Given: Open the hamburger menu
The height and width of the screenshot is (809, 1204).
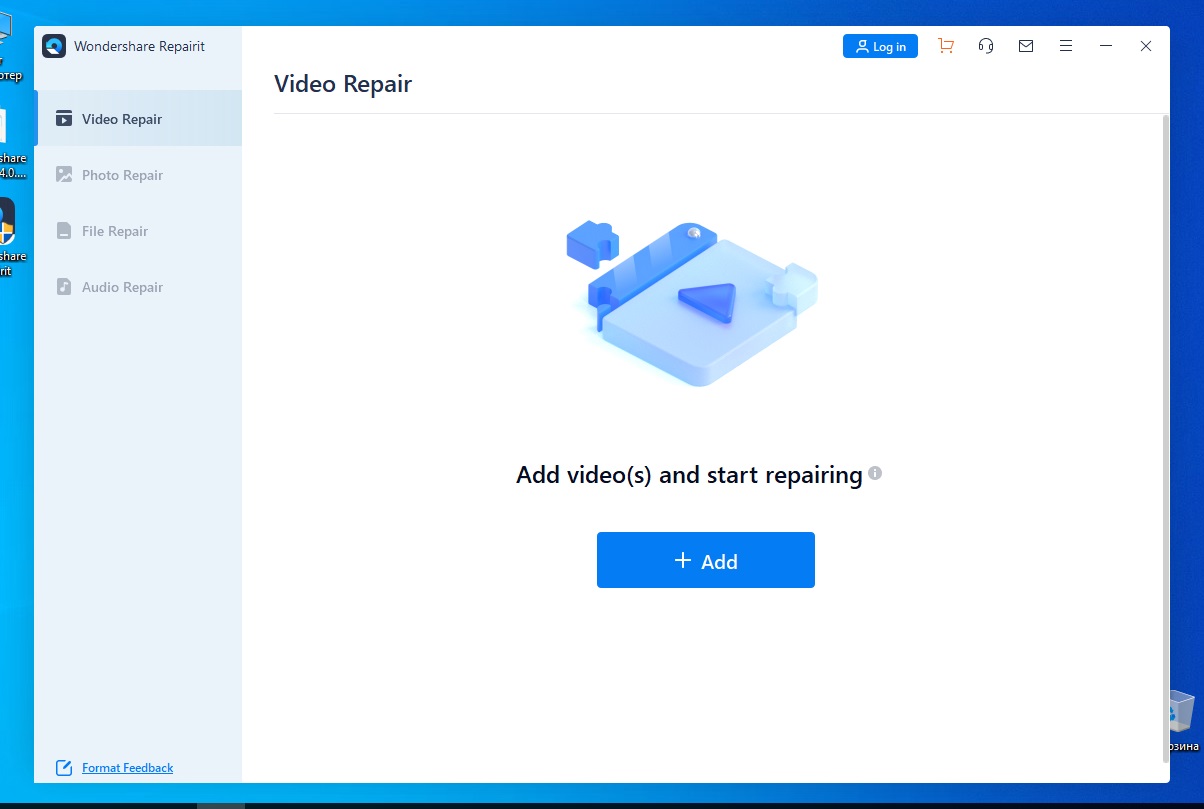Looking at the screenshot, I should pos(1065,45).
